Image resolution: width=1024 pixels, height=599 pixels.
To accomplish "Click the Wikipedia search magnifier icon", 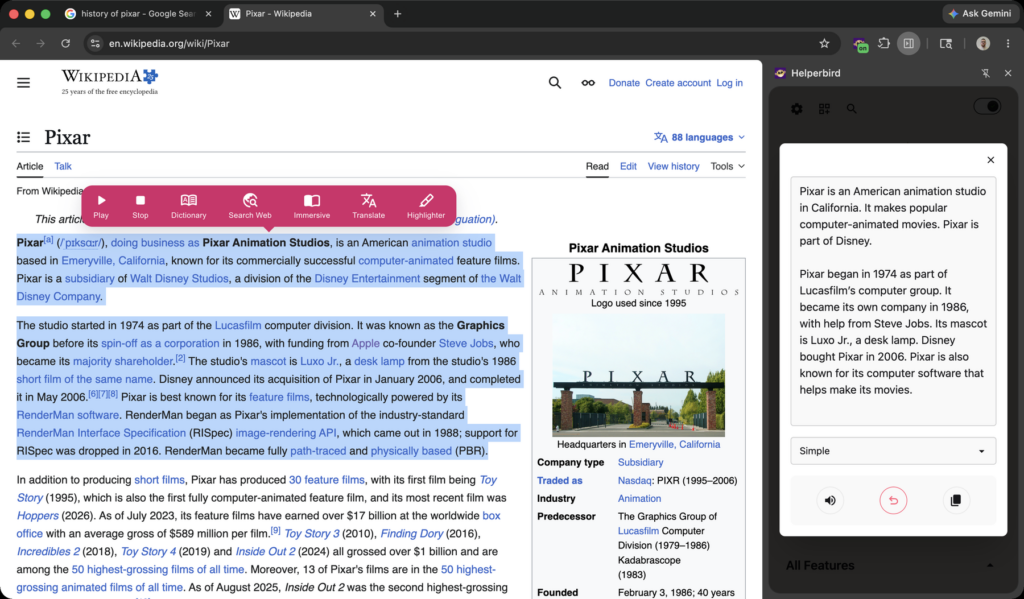I will click(x=554, y=83).
